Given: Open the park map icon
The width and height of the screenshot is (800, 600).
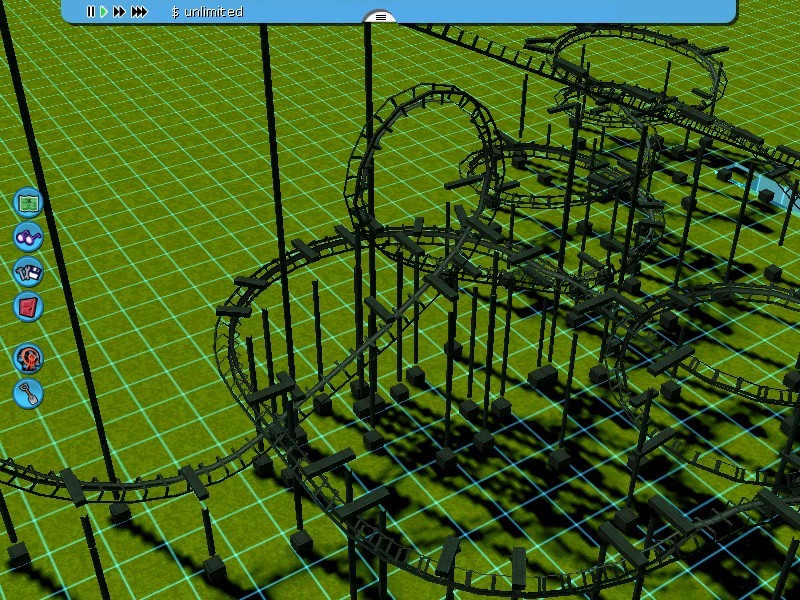Looking at the screenshot, I should click(x=29, y=203).
